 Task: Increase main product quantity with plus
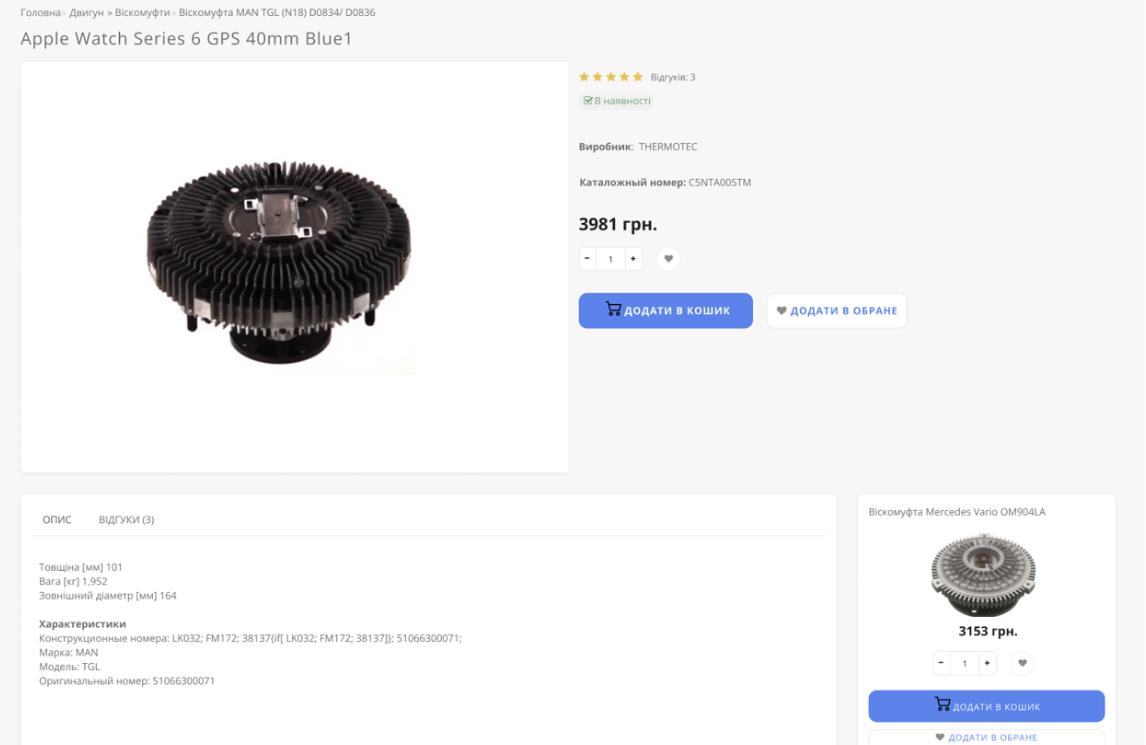tap(632, 259)
